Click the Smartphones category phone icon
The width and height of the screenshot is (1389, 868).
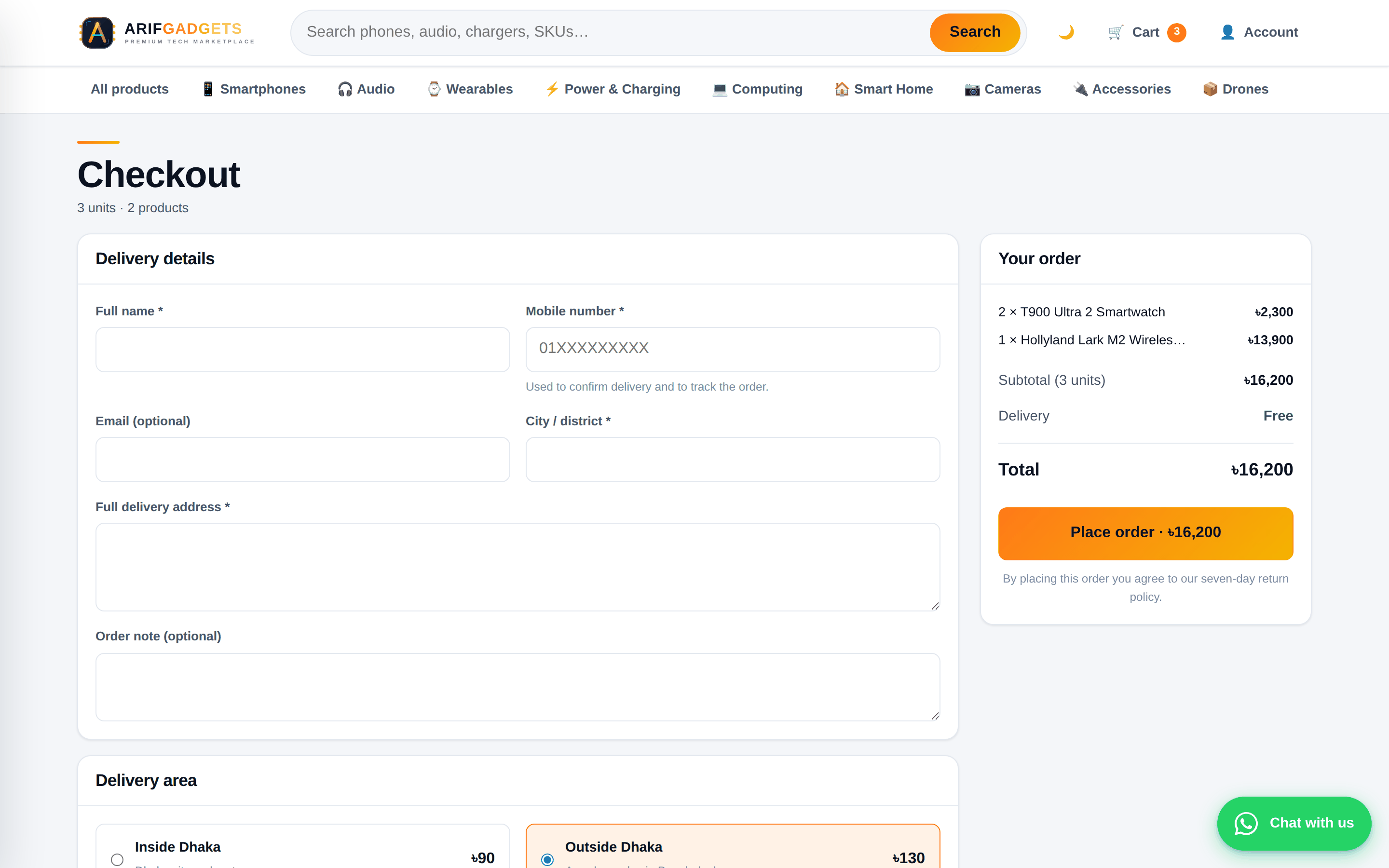click(x=208, y=89)
